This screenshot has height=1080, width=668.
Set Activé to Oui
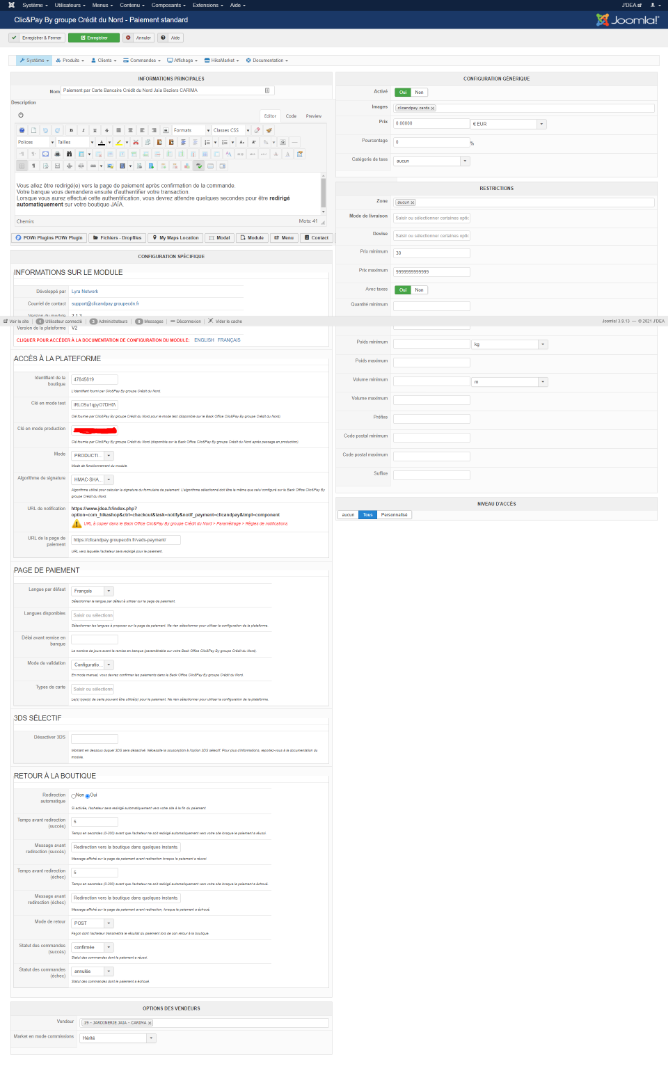403,92
